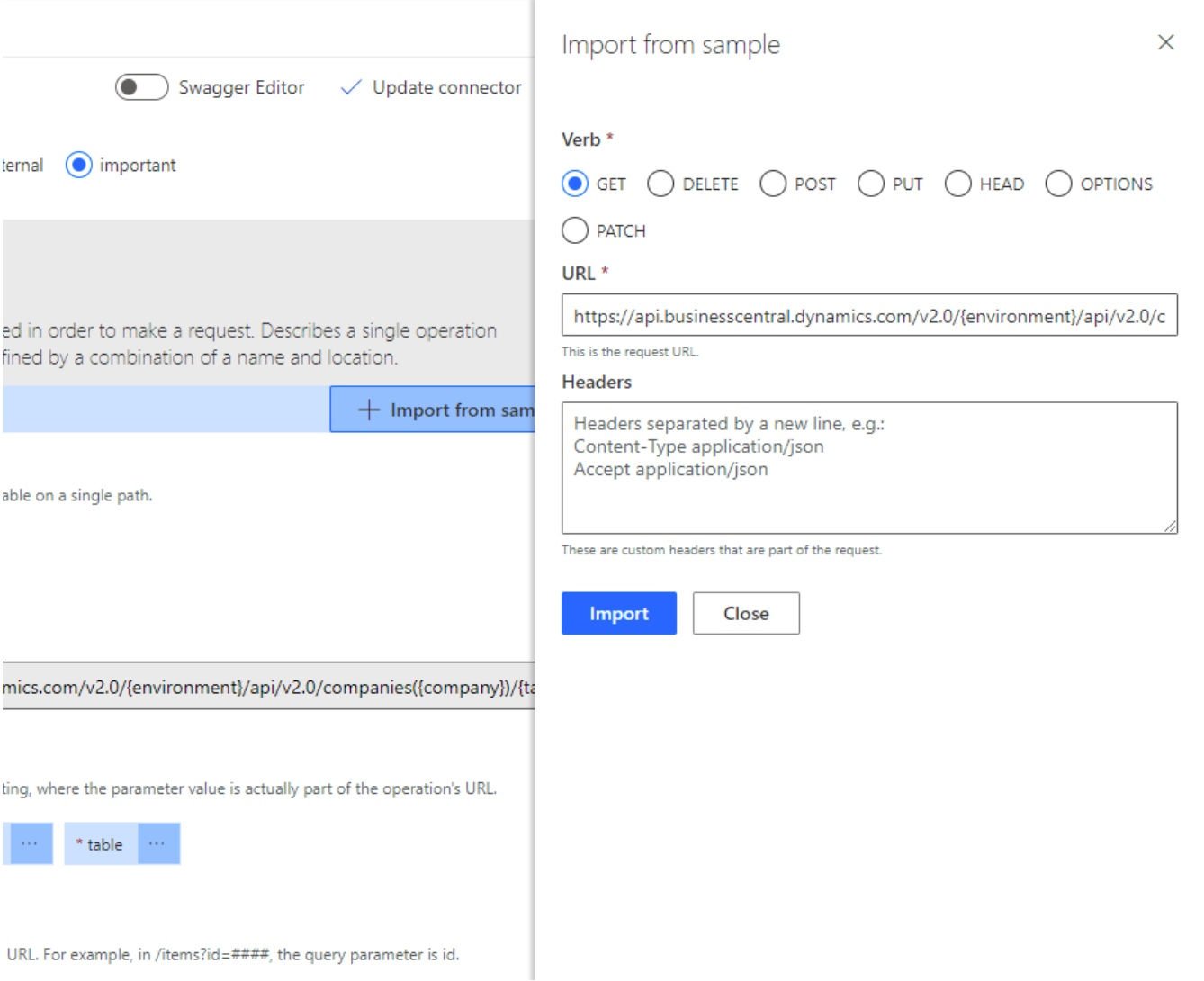Viewport: 1204px width, 981px height.
Task: Choose the HEAD verb radio button
Action: click(958, 184)
